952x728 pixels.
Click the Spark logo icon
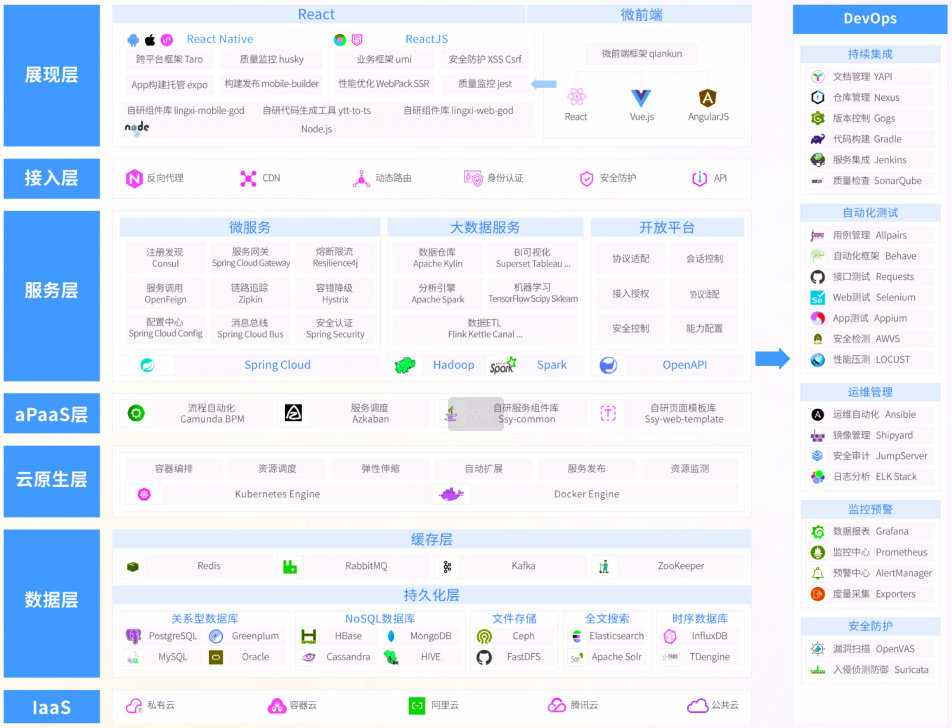point(503,365)
